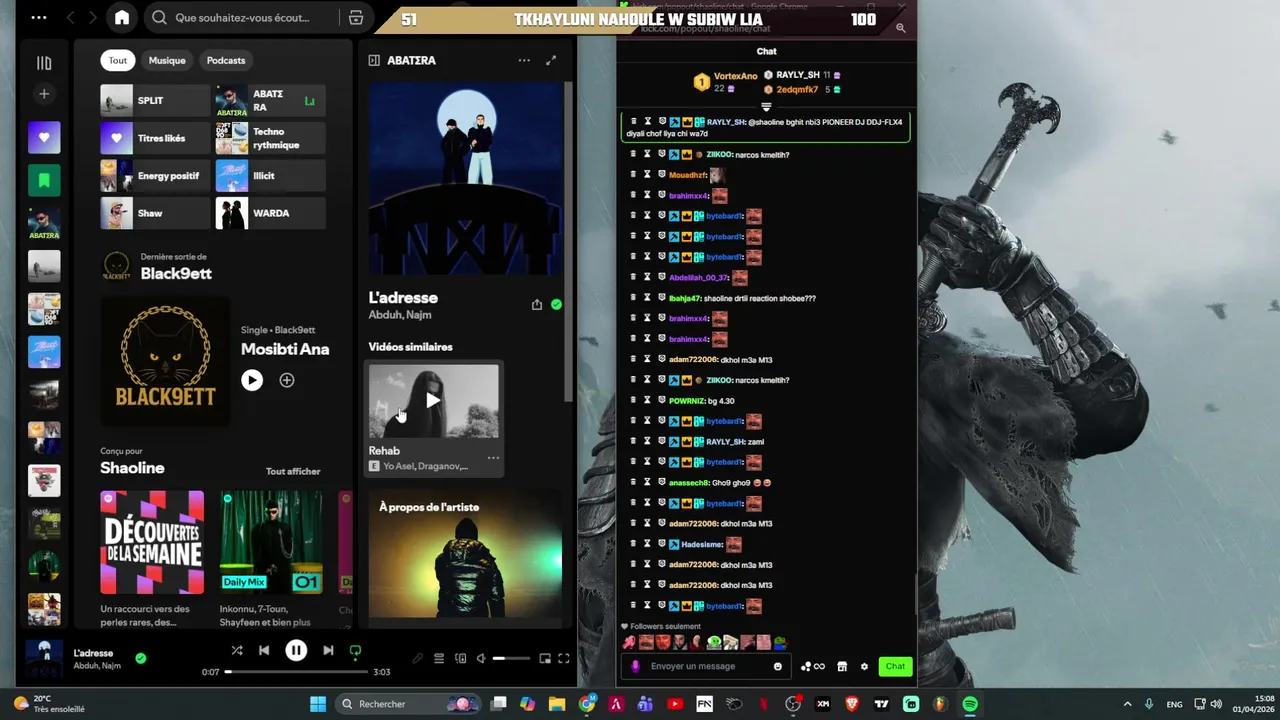Pause the current song
1280x720 pixels.
tap(296, 650)
